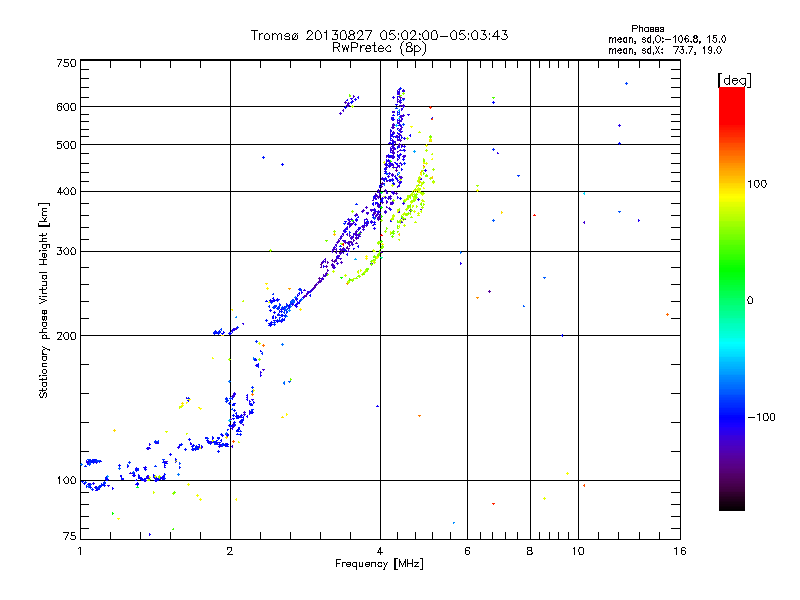Click the x-axis '1' MHz tick label
Screen dimensions: 800x600
pyautogui.click(x=80, y=551)
